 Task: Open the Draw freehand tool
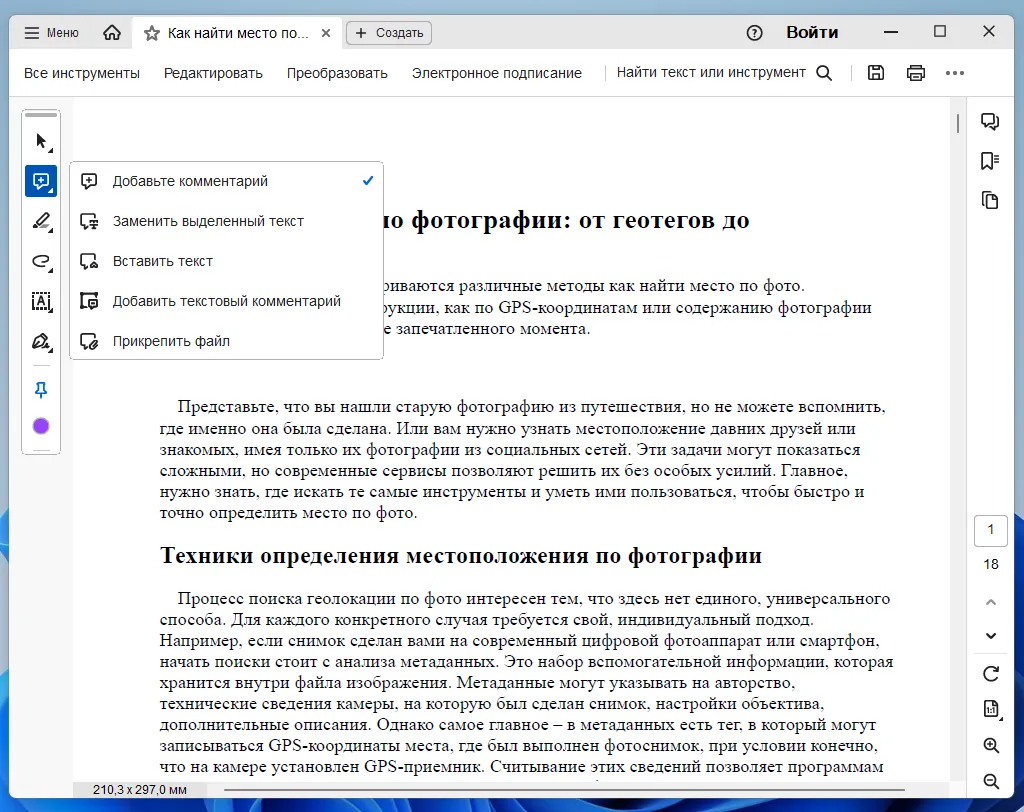(41, 261)
